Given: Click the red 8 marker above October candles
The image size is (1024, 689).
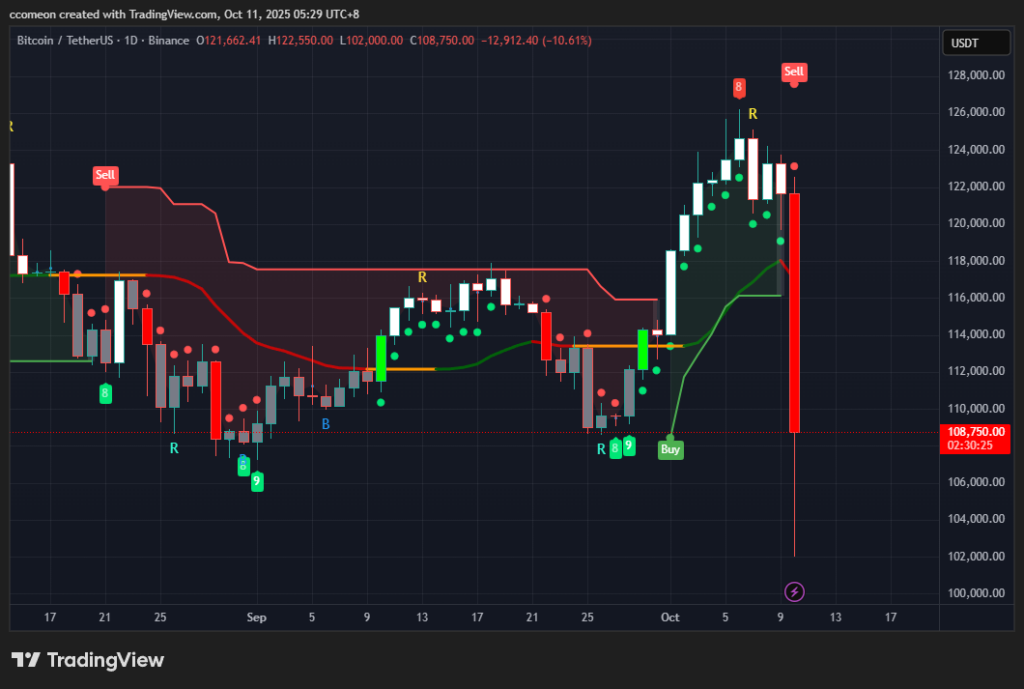Looking at the screenshot, I should point(739,87).
